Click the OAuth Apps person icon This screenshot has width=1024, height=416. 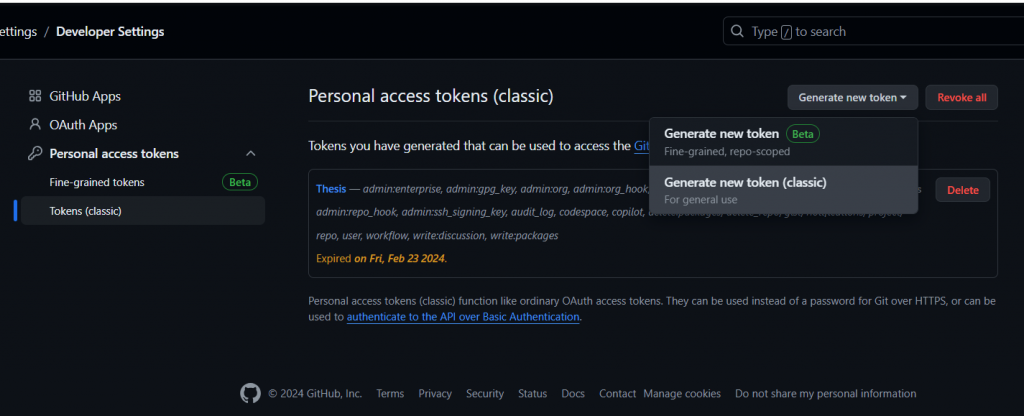[35, 125]
